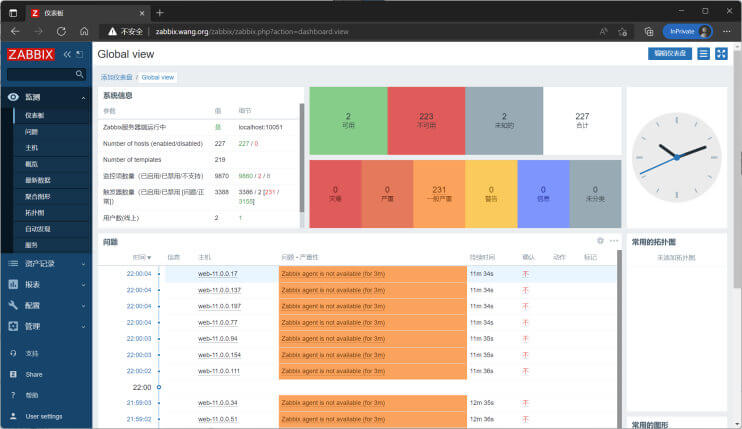Click the 编辑仪表盘 edit dashboard button

pos(670,53)
